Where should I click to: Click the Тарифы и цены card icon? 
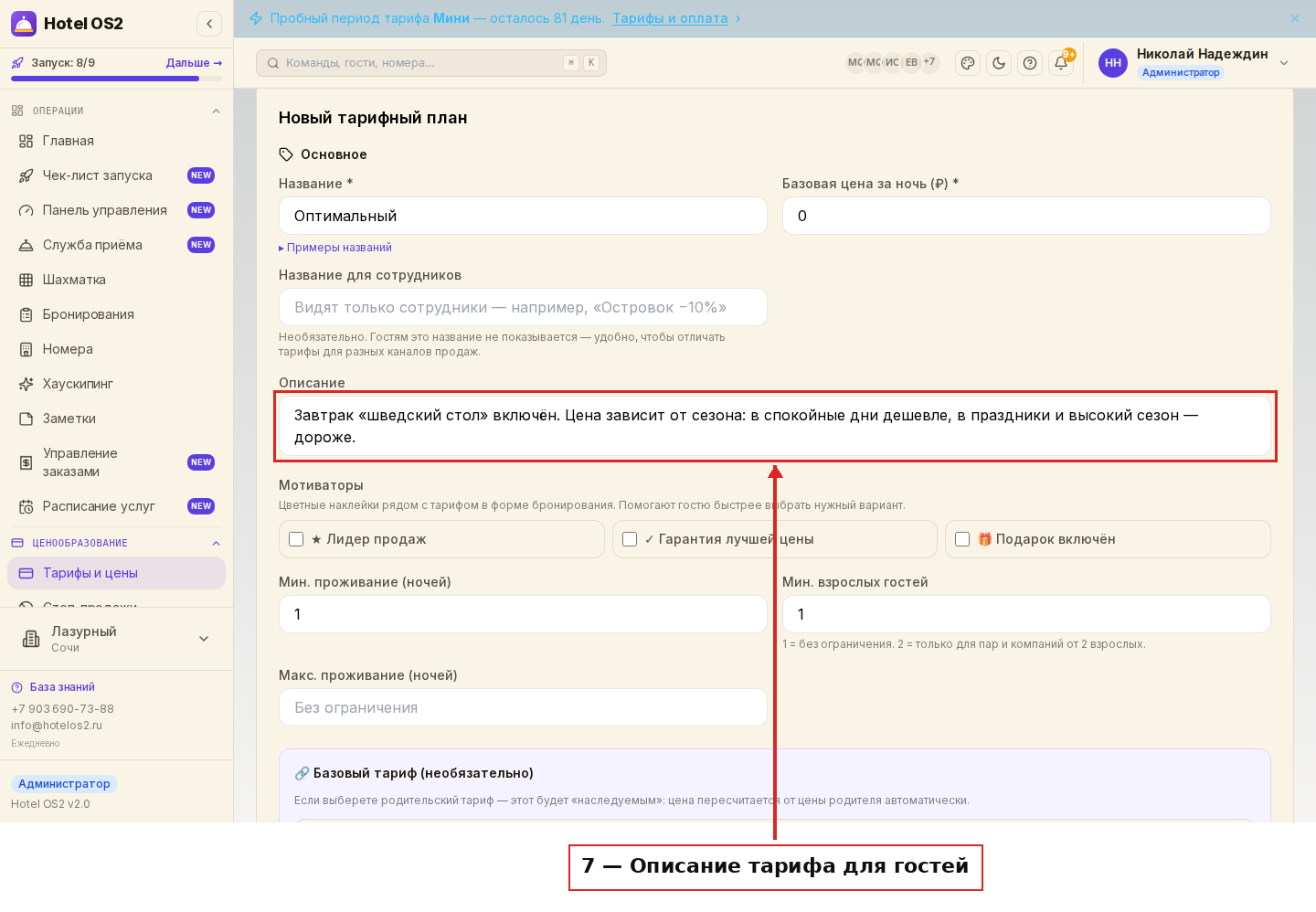(x=26, y=573)
